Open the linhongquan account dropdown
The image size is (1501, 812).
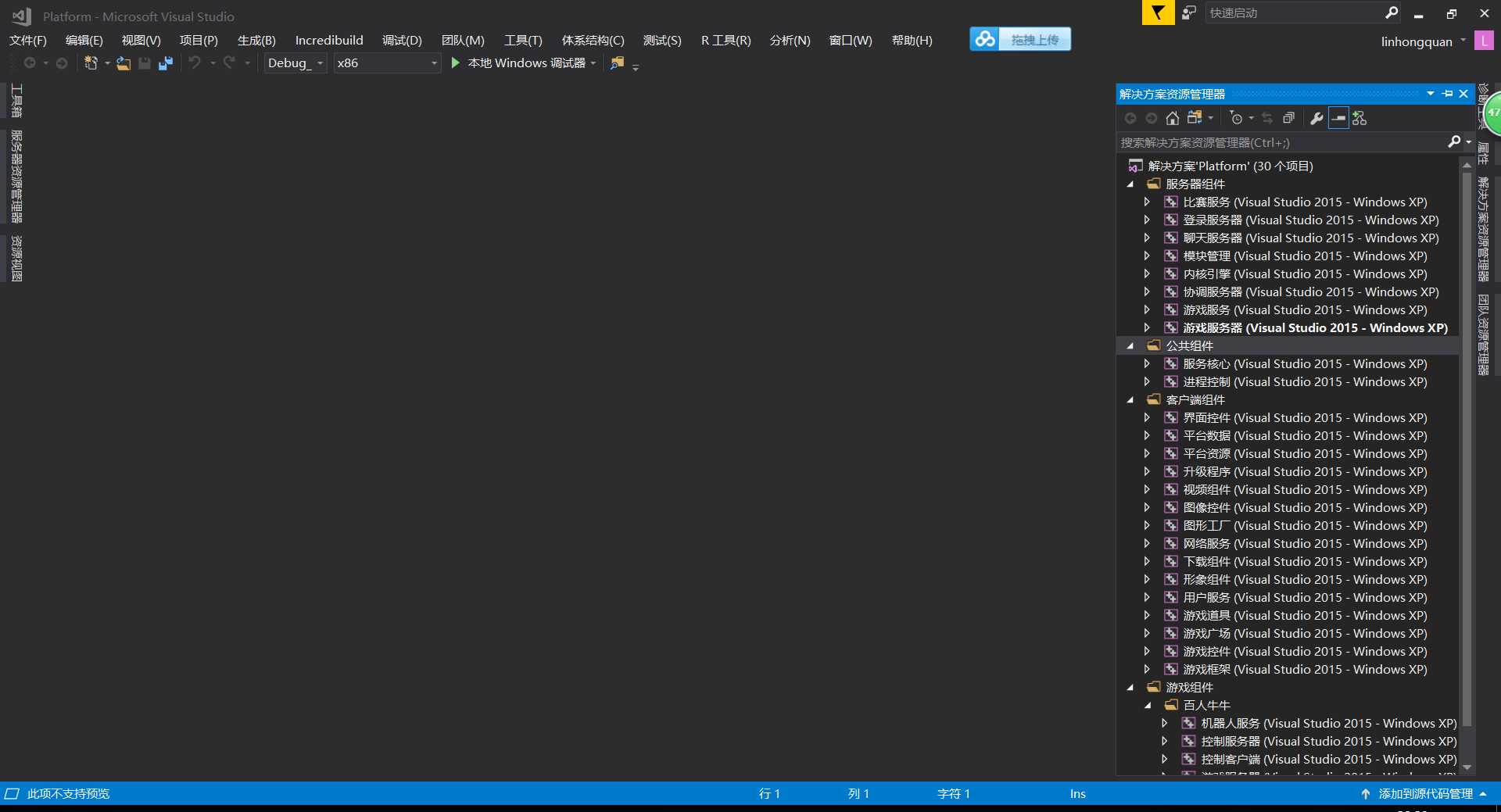(1463, 41)
